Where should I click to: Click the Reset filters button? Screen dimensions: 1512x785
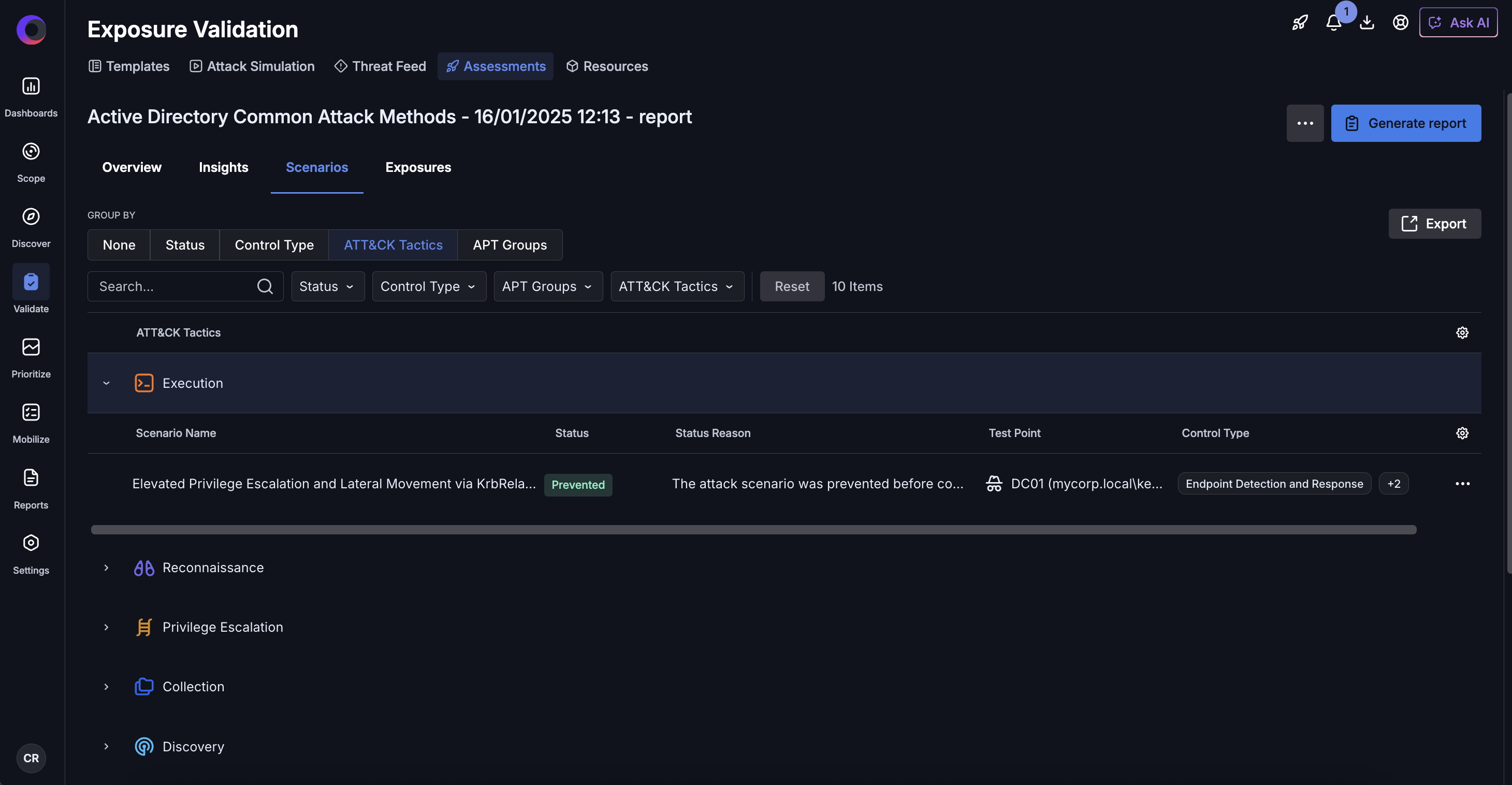(x=791, y=286)
